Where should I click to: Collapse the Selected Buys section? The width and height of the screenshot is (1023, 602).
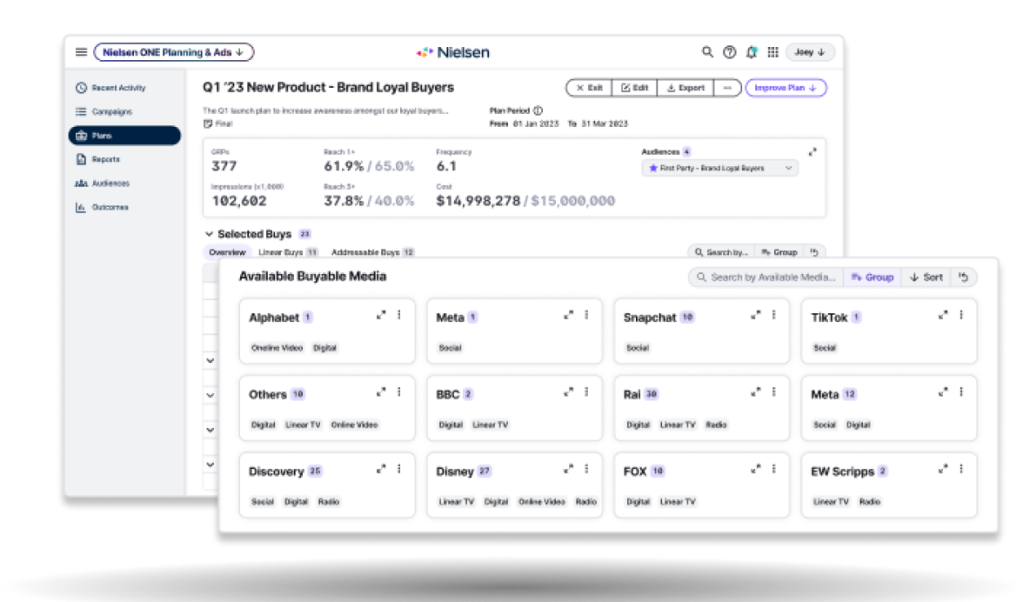209,233
